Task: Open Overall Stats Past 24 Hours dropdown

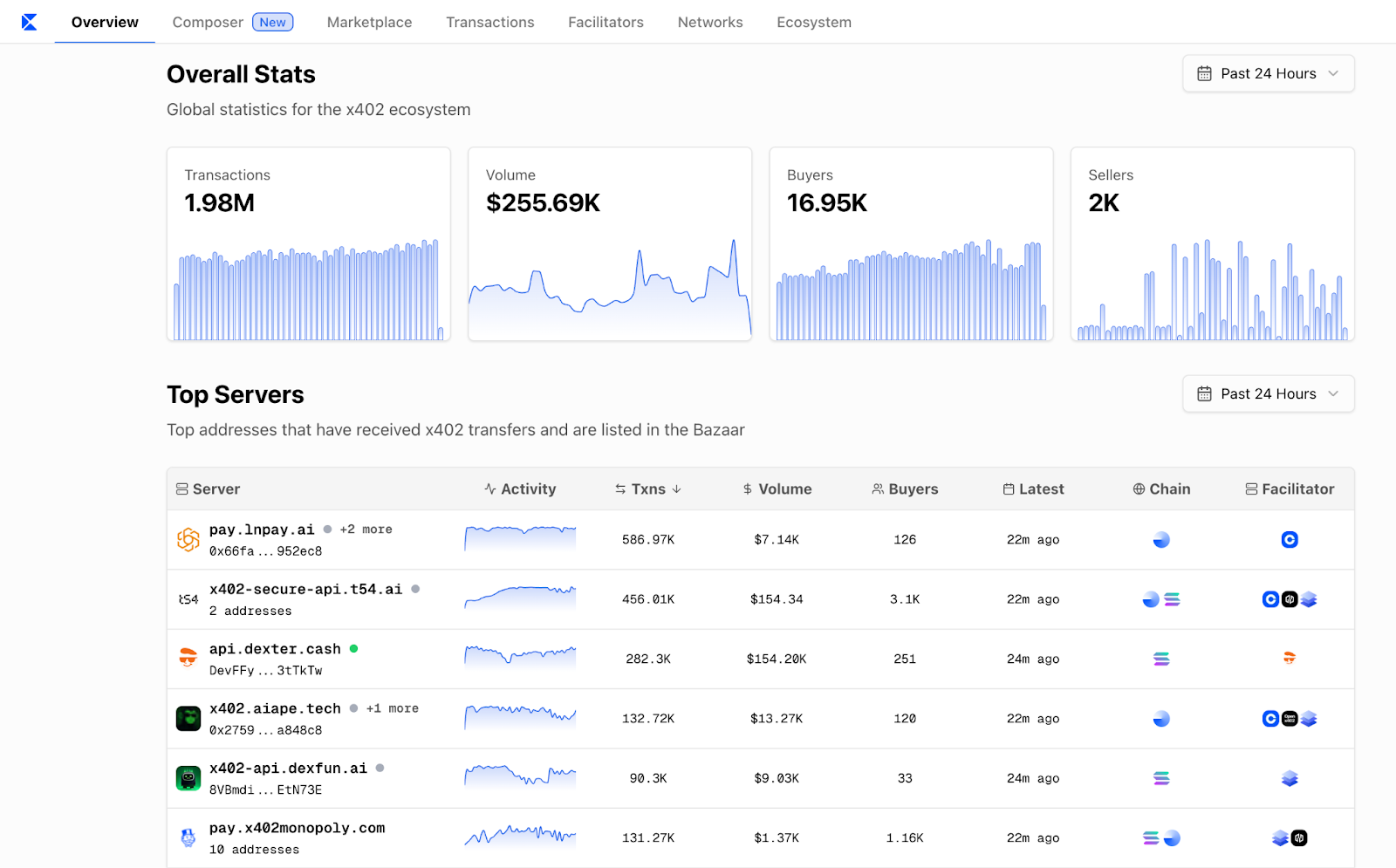Action: pyautogui.click(x=1268, y=74)
